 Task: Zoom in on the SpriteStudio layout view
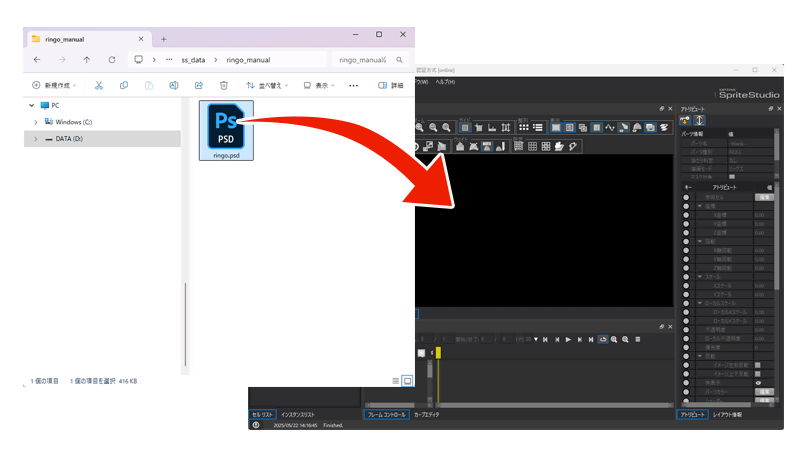pos(419,128)
